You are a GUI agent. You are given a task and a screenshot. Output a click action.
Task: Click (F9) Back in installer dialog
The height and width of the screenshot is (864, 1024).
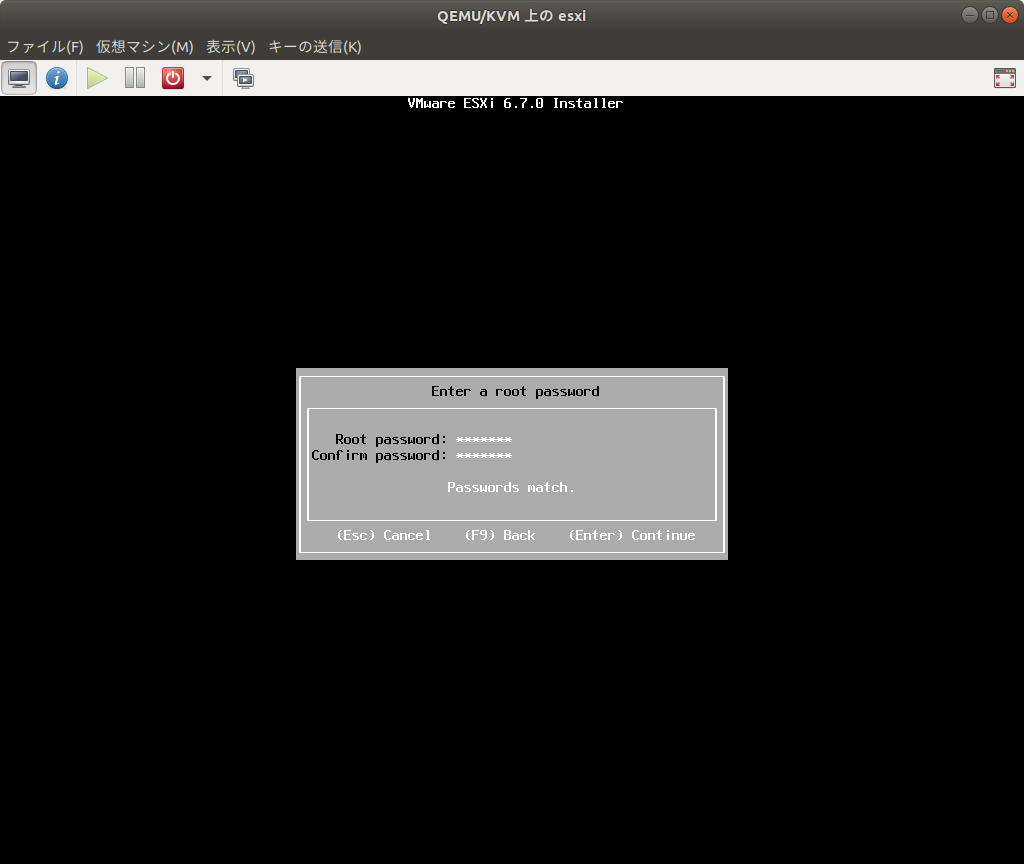[x=500, y=536]
